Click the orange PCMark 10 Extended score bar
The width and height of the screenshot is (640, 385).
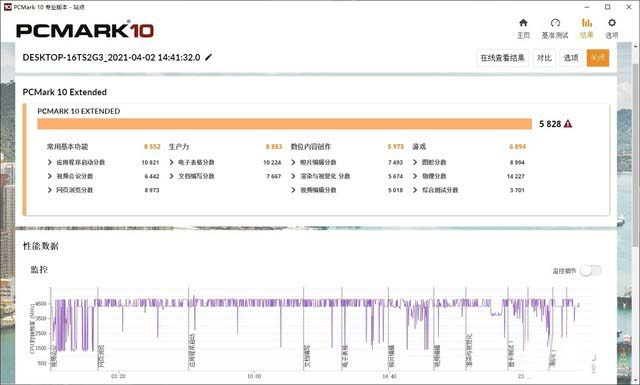(x=284, y=124)
